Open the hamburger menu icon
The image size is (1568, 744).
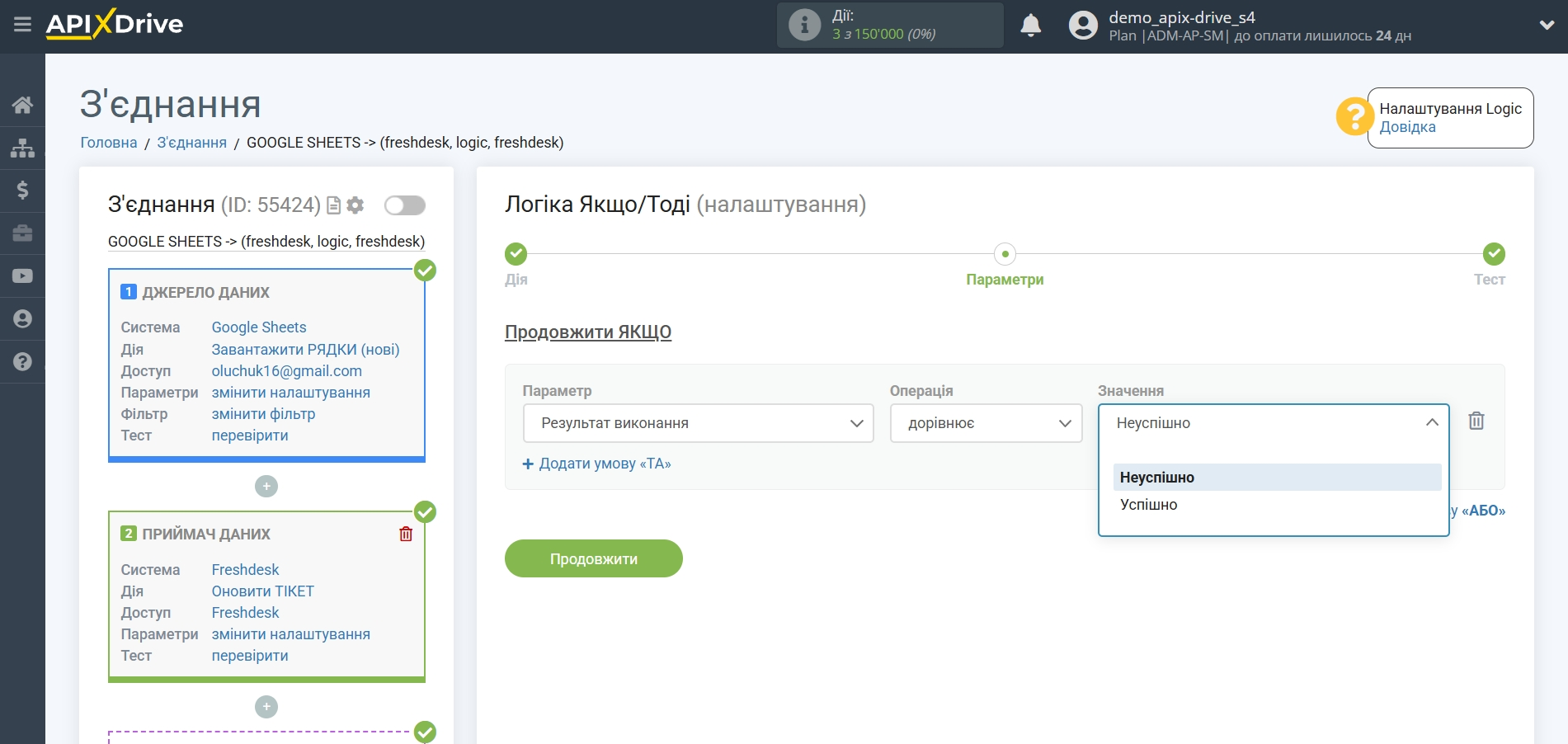22,25
